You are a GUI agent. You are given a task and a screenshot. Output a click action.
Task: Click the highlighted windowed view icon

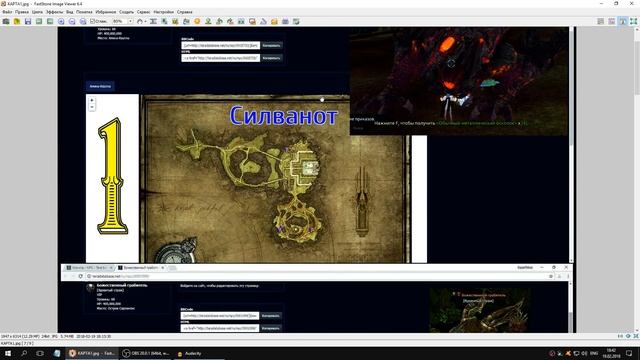[x=622, y=21]
